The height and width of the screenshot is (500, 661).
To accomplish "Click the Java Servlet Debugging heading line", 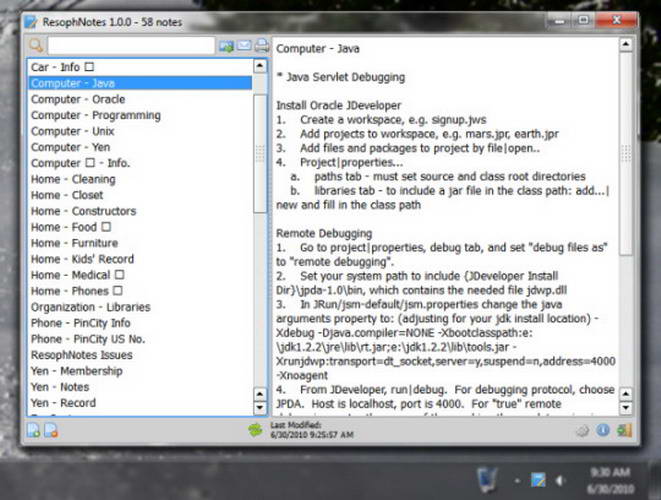I will tap(341, 77).
